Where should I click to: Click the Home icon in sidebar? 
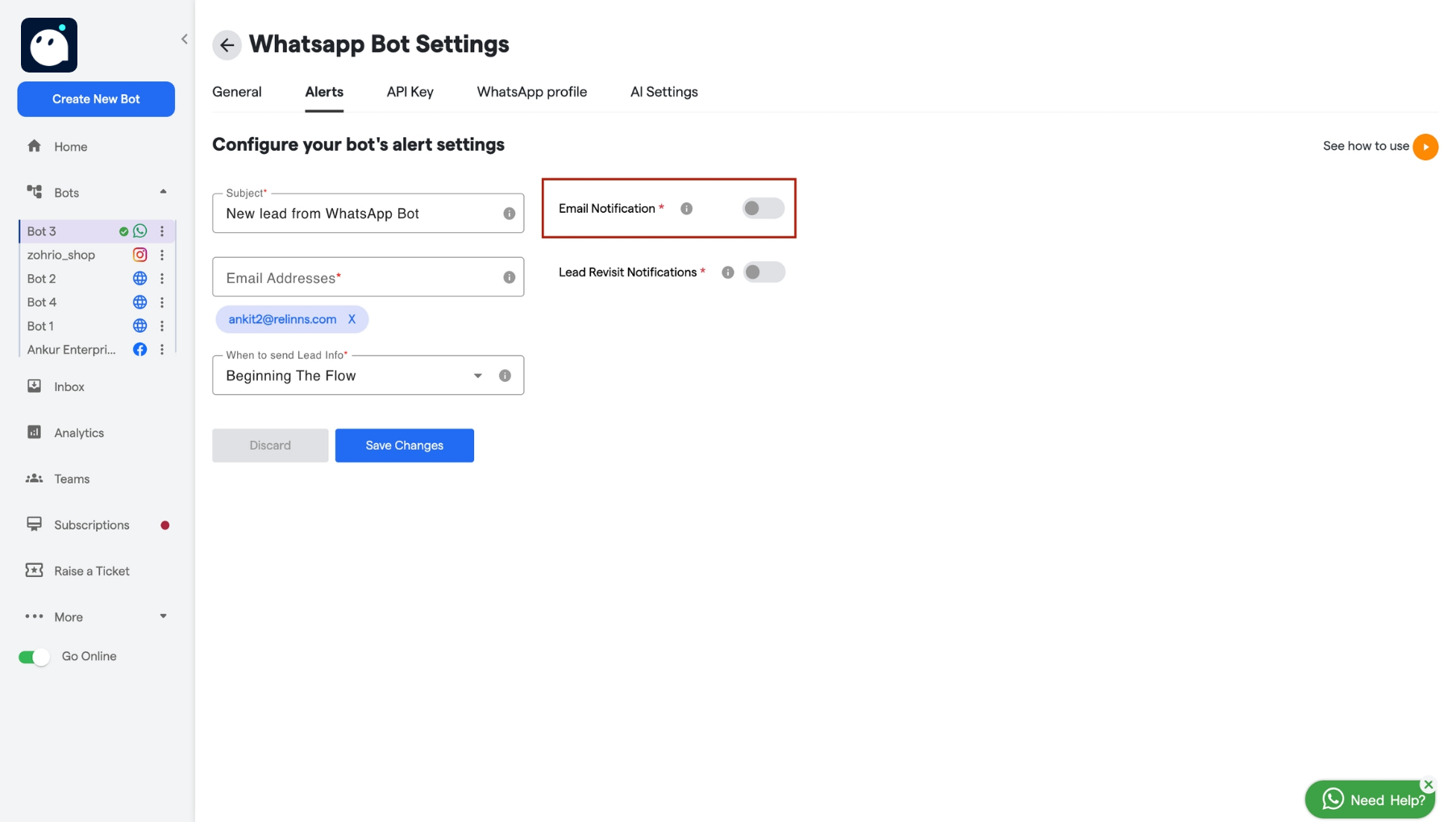(x=34, y=146)
